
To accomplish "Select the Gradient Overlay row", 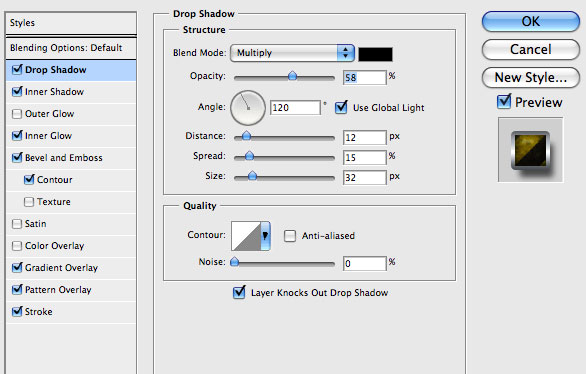I will [x=71, y=268].
